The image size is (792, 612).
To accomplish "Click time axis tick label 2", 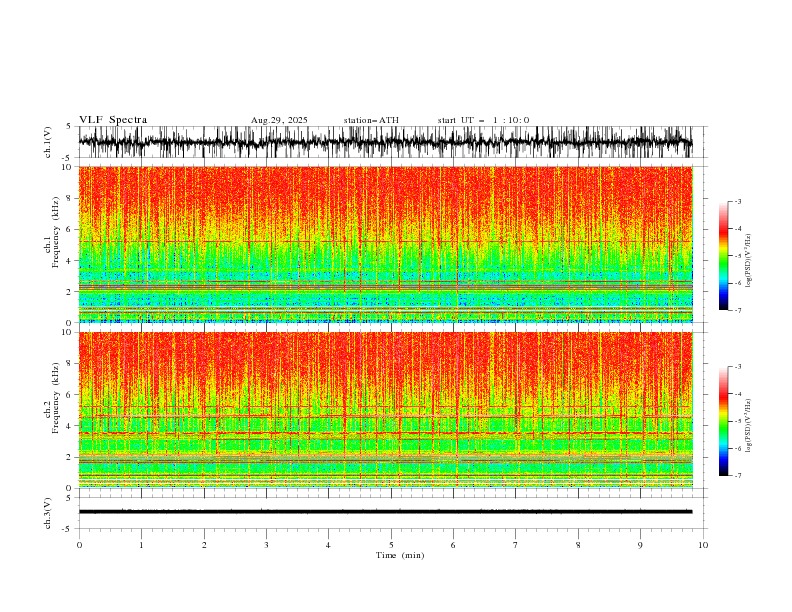I will tap(204, 545).
